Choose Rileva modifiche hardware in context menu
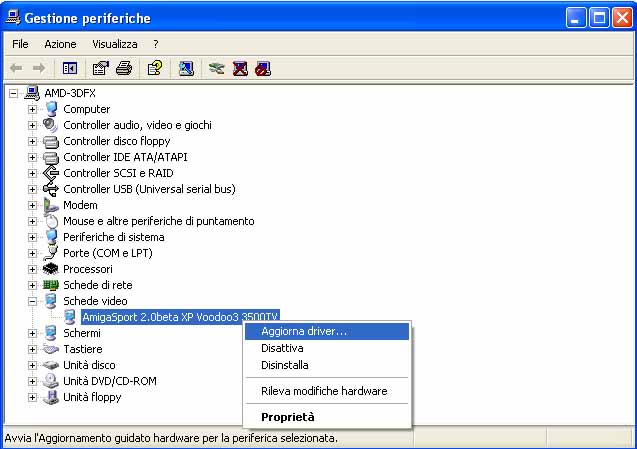 point(327,391)
